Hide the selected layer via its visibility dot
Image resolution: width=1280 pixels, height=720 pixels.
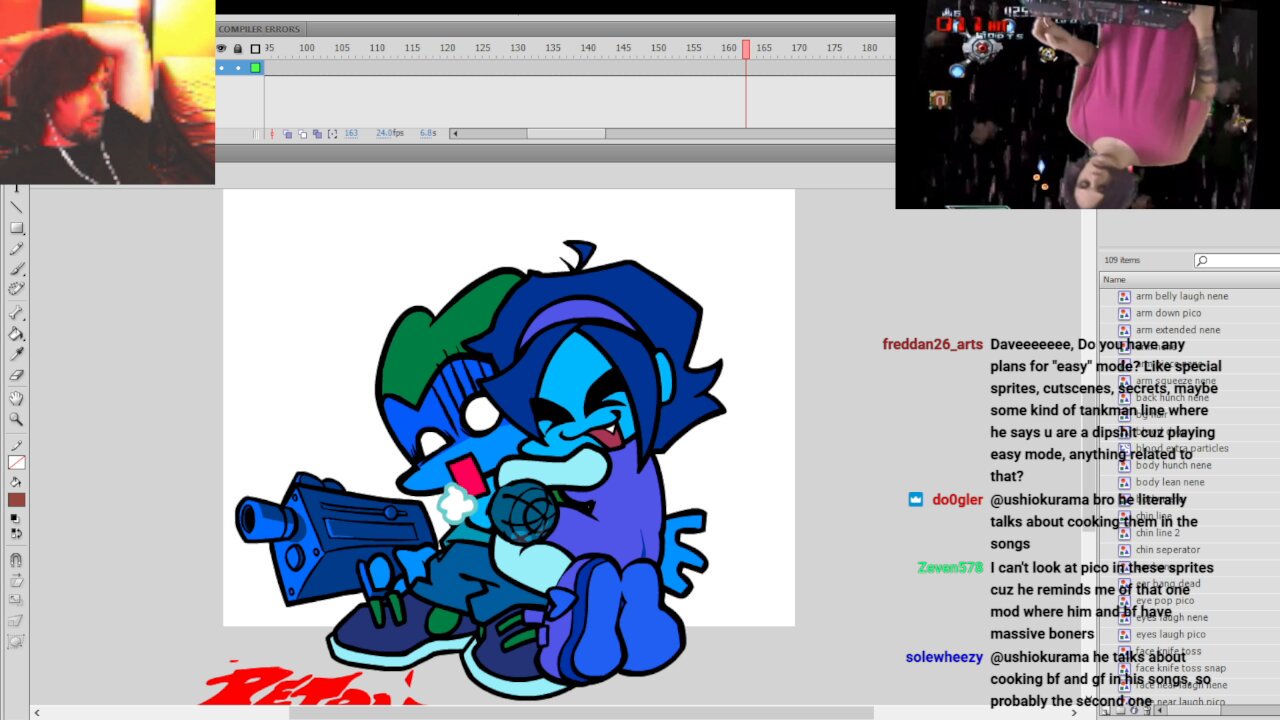point(222,68)
